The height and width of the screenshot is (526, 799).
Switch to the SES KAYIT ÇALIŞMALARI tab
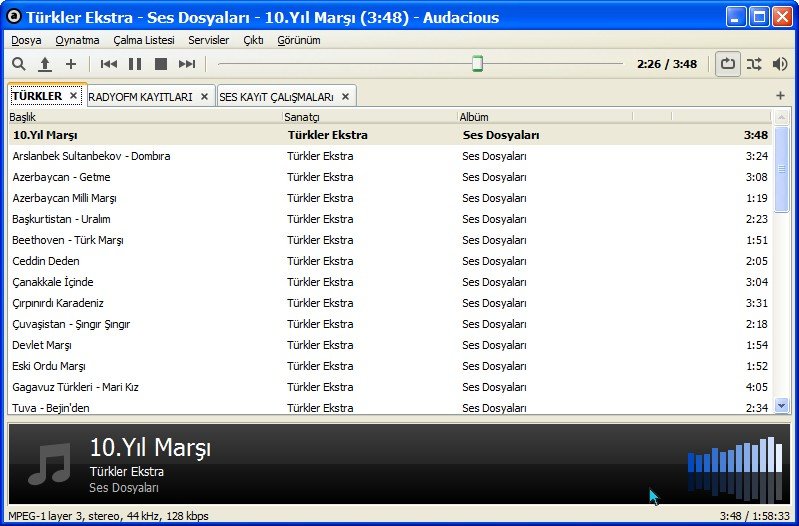click(x=276, y=97)
